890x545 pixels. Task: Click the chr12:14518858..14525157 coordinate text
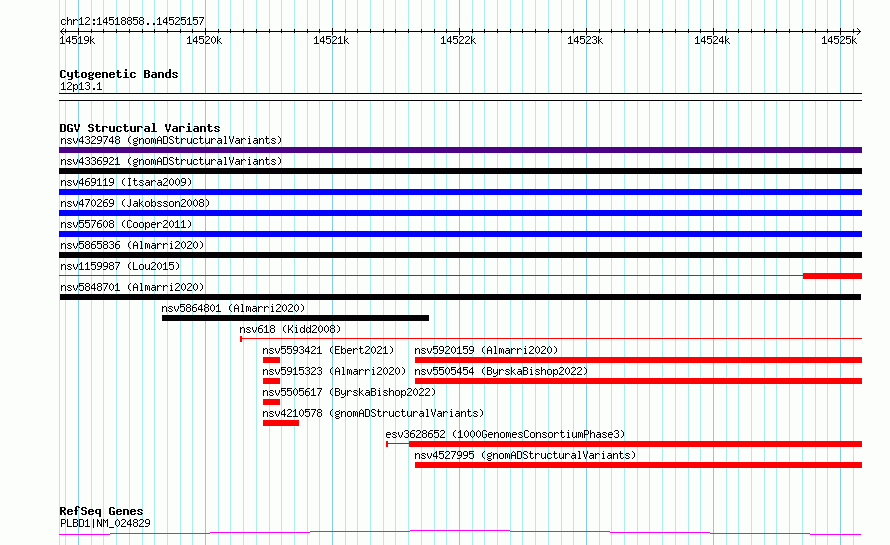[132, 22]
